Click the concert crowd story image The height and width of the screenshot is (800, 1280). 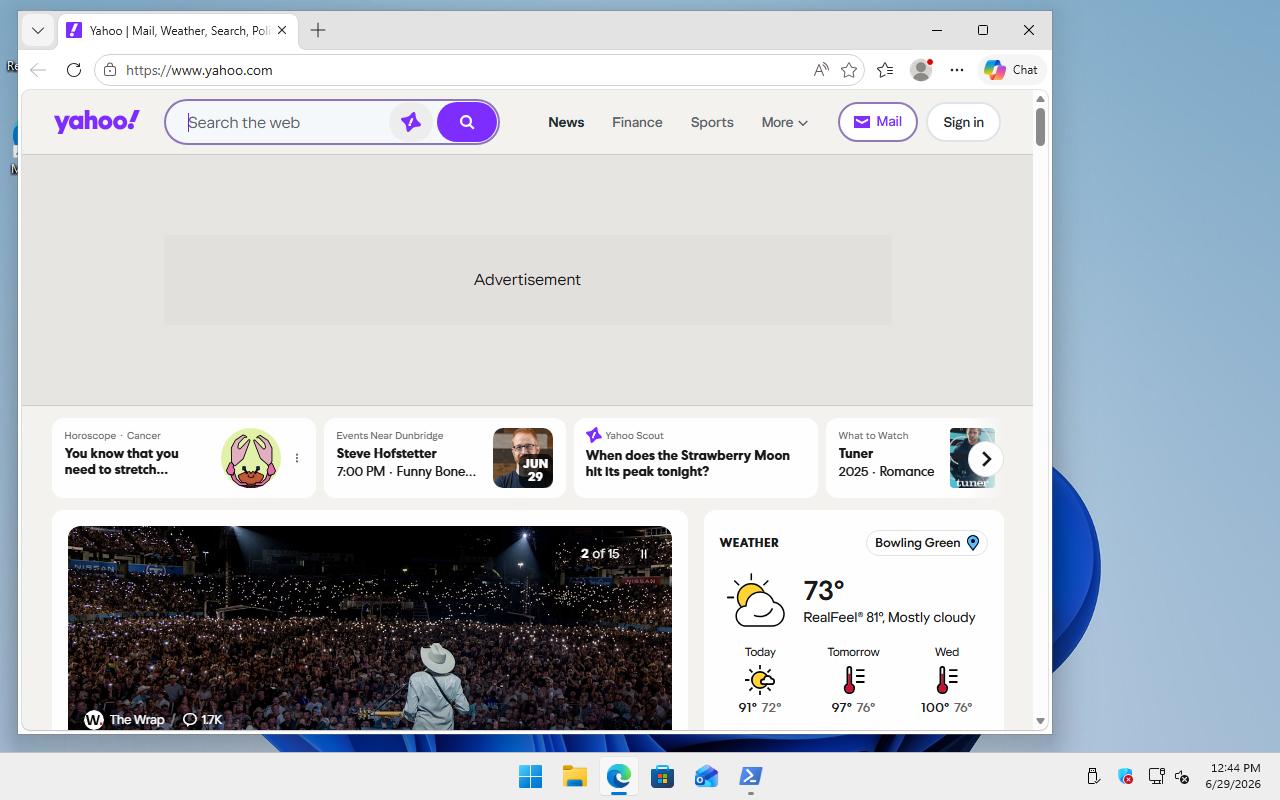click(x=370, y=628)
